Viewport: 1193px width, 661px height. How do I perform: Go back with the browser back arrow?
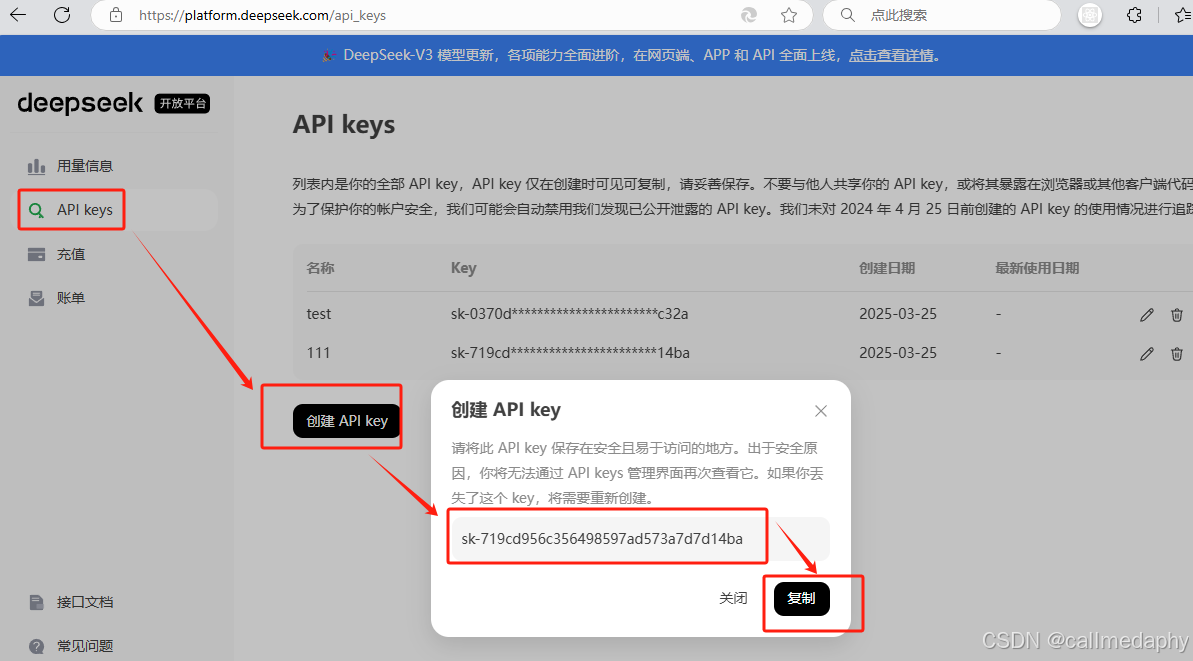tap(17, 14)
